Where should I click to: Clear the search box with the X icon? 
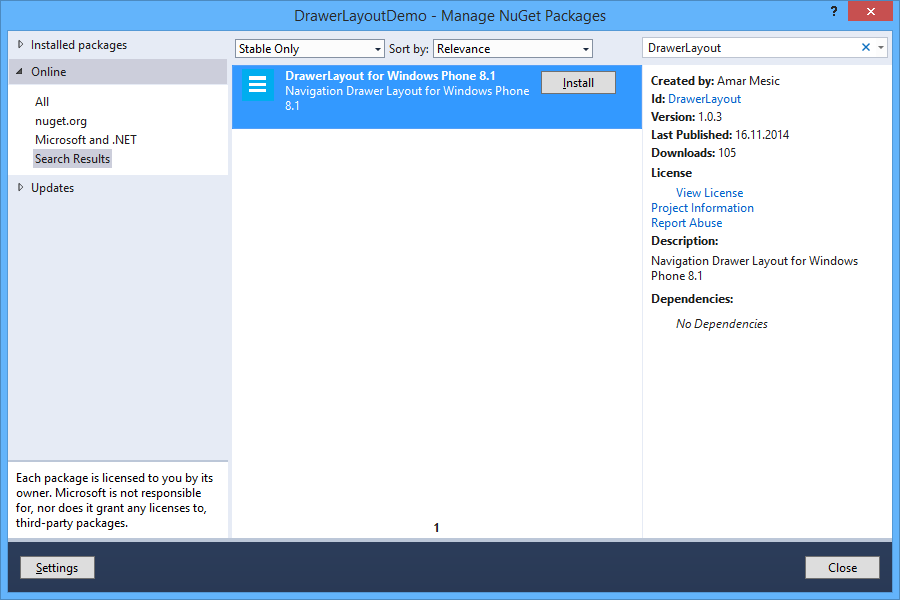(x=866, y=48)
